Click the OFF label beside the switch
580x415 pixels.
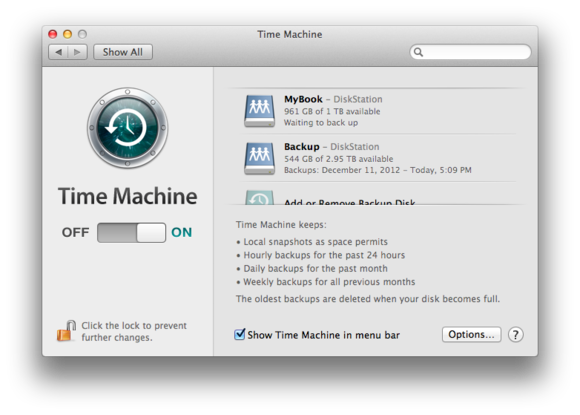click(x=75, y=233)
